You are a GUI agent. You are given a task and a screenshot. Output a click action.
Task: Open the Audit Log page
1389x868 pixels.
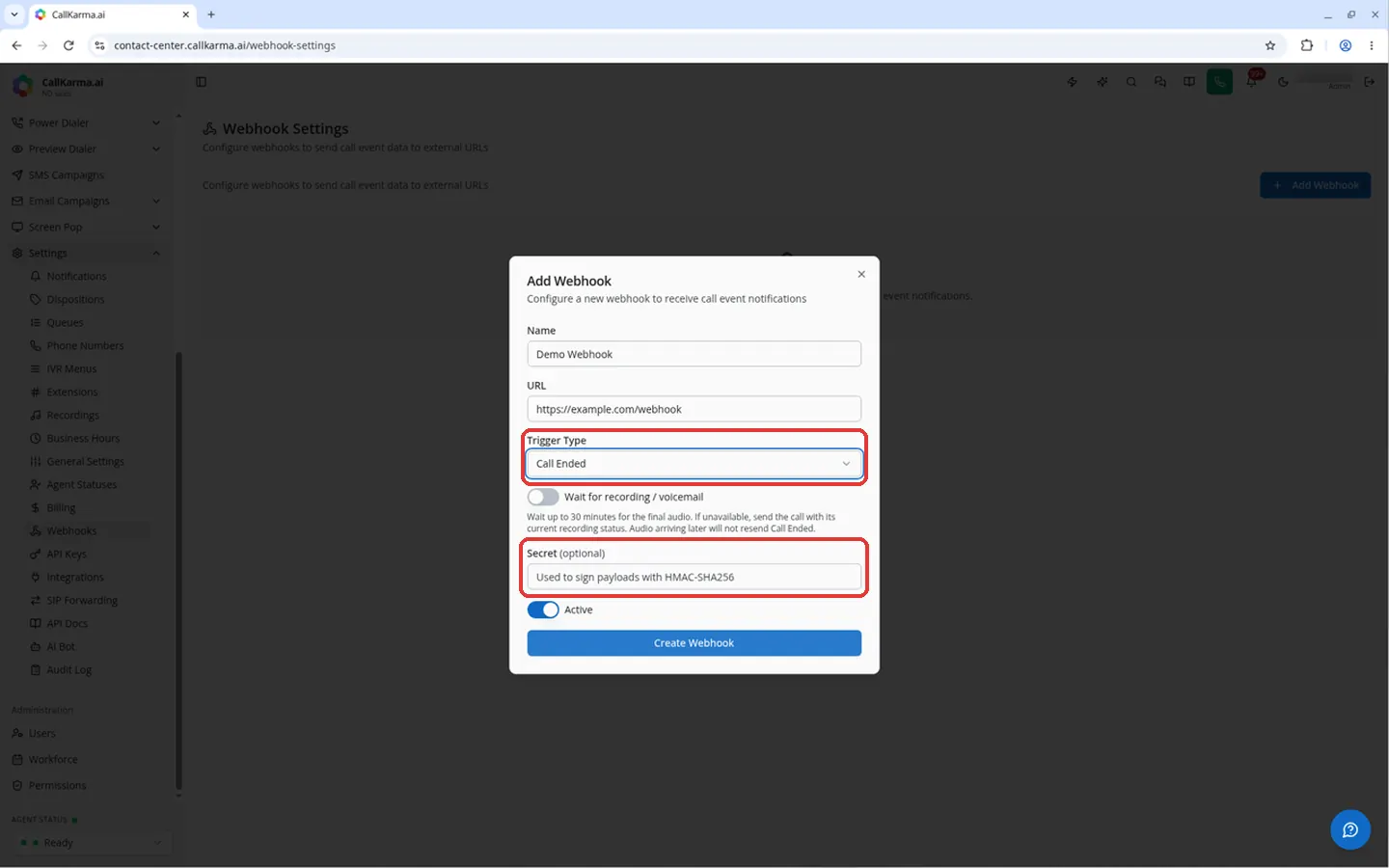tap(69, 669)
